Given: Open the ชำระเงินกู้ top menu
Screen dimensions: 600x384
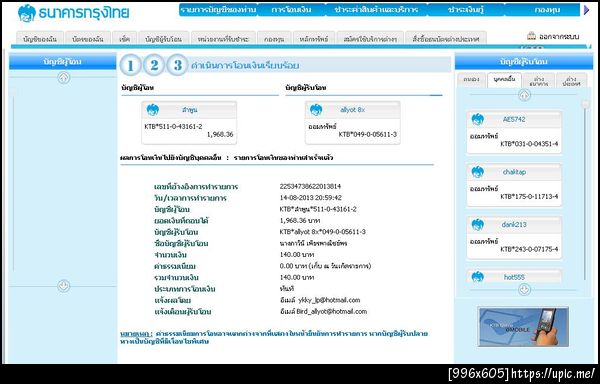Looking at the screenshot, I should pyautogui.click(x=466, y=10).
